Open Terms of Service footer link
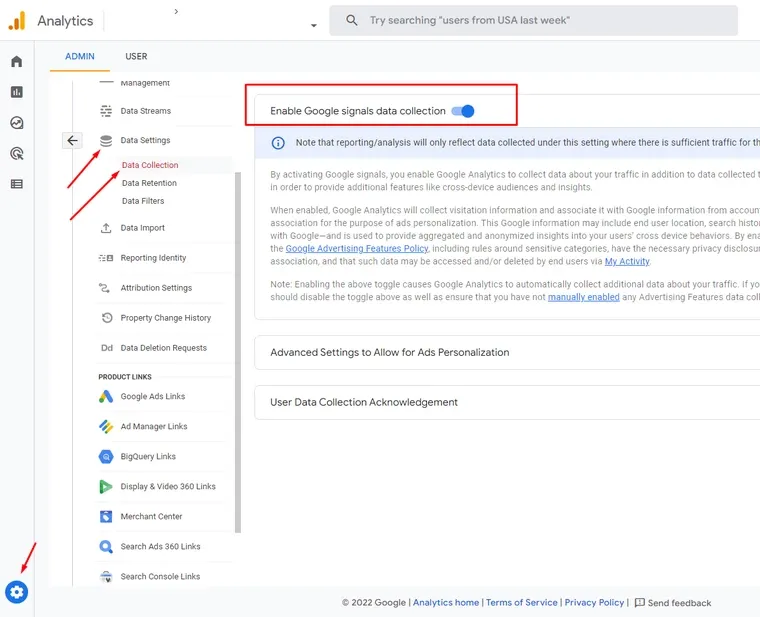The width and height of the screenshot is (760, 617). point(522,602)
